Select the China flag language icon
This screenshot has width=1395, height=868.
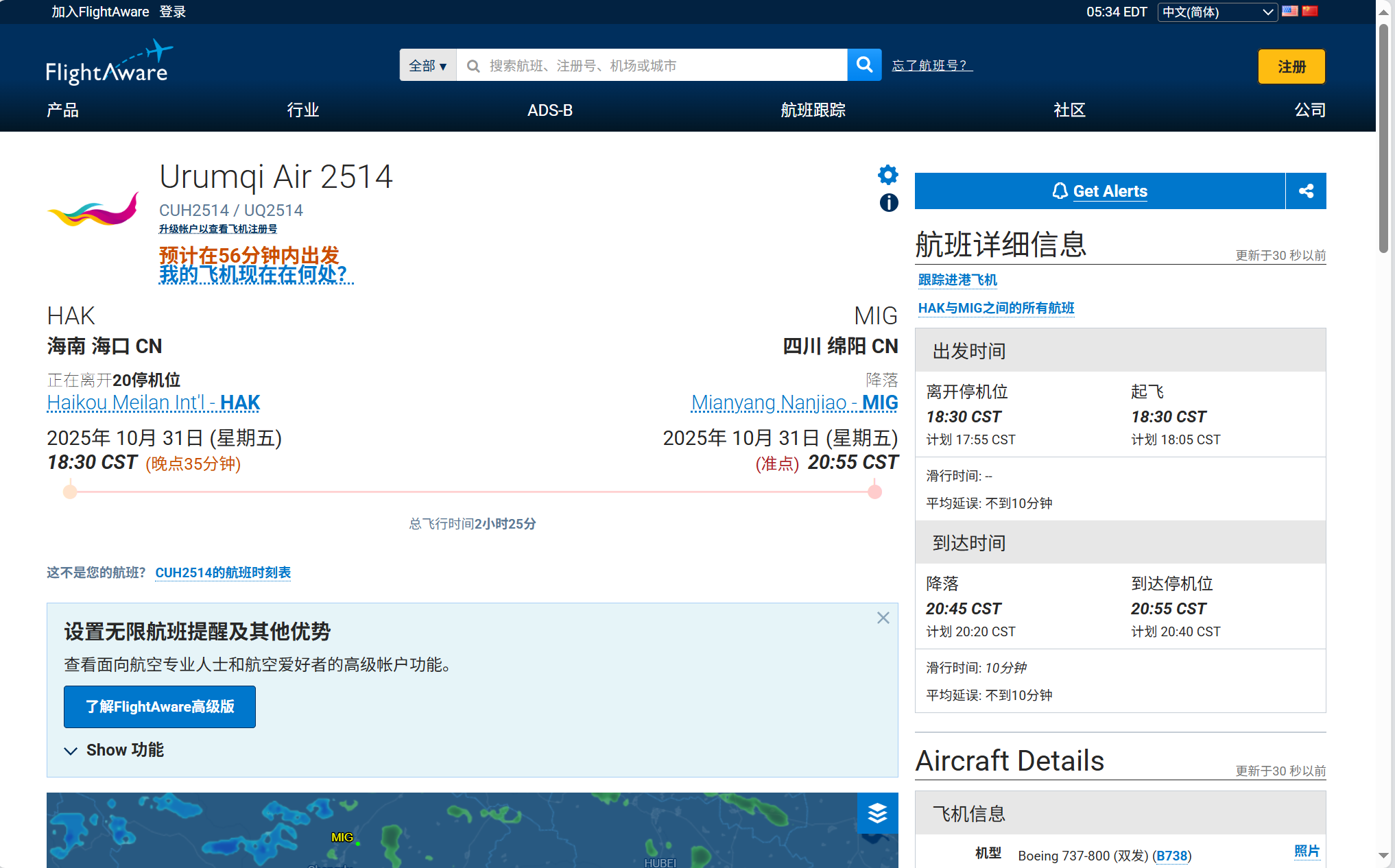pos(1310,11)
